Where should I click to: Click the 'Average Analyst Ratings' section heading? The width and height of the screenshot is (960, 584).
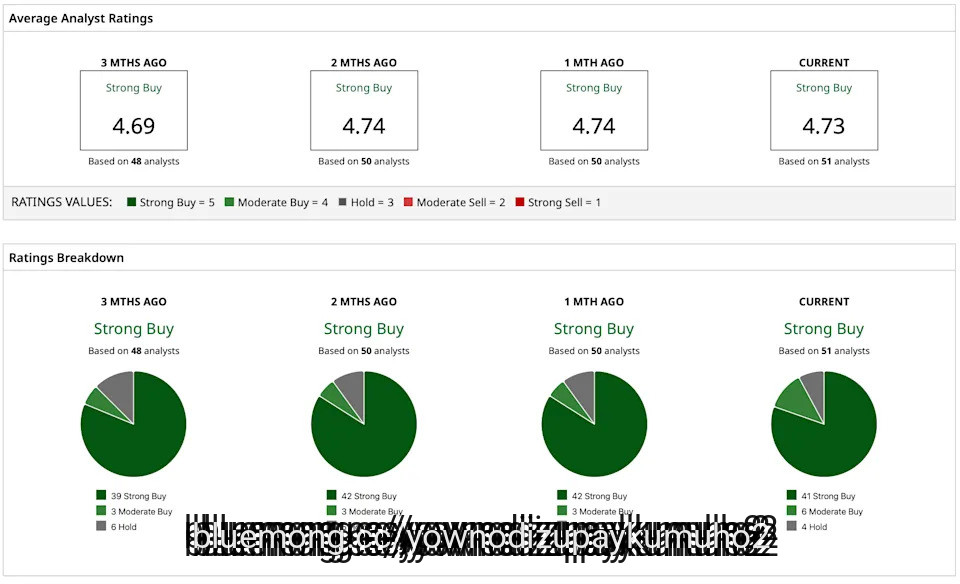coord(81,18)
